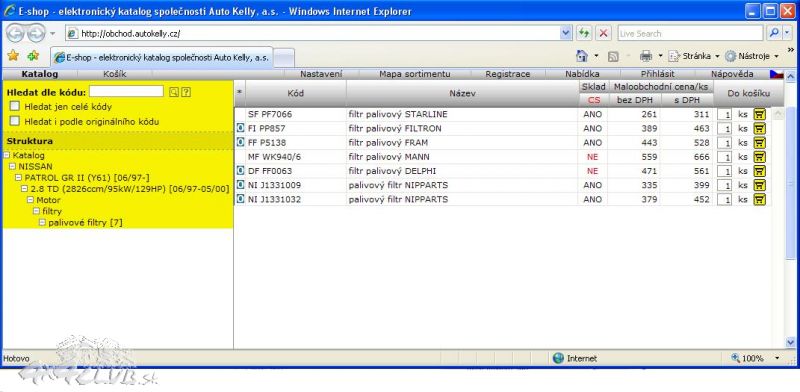Collapse the NISSAN tree node
The image size is (800, 392).
pyautogui.click(x=13, y=166)
